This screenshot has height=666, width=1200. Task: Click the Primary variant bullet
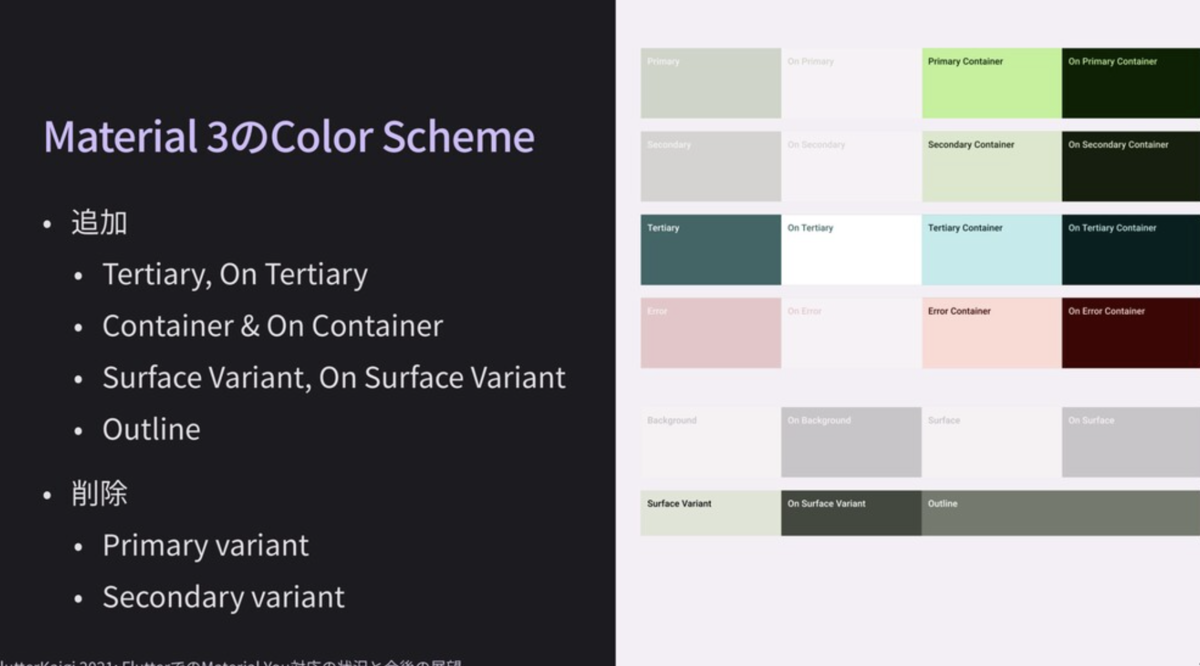[x=206, y=546]
